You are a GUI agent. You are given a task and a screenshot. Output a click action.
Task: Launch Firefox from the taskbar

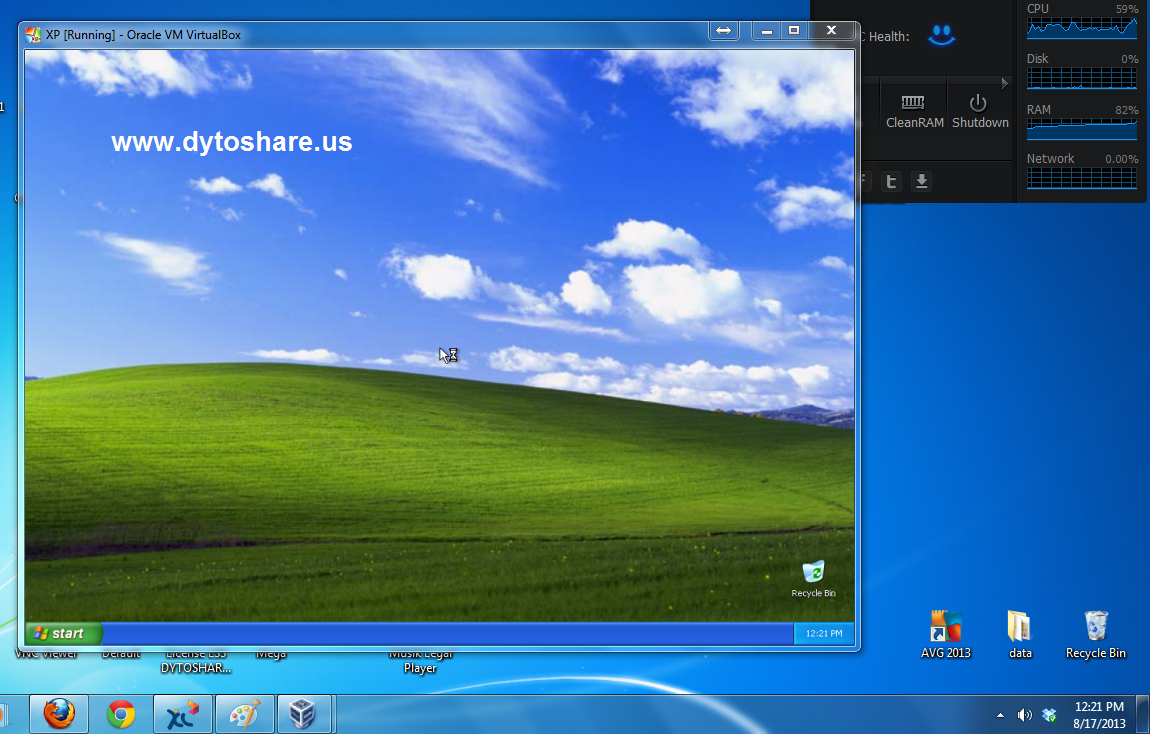pyautogui.click(x=59, y=713)
